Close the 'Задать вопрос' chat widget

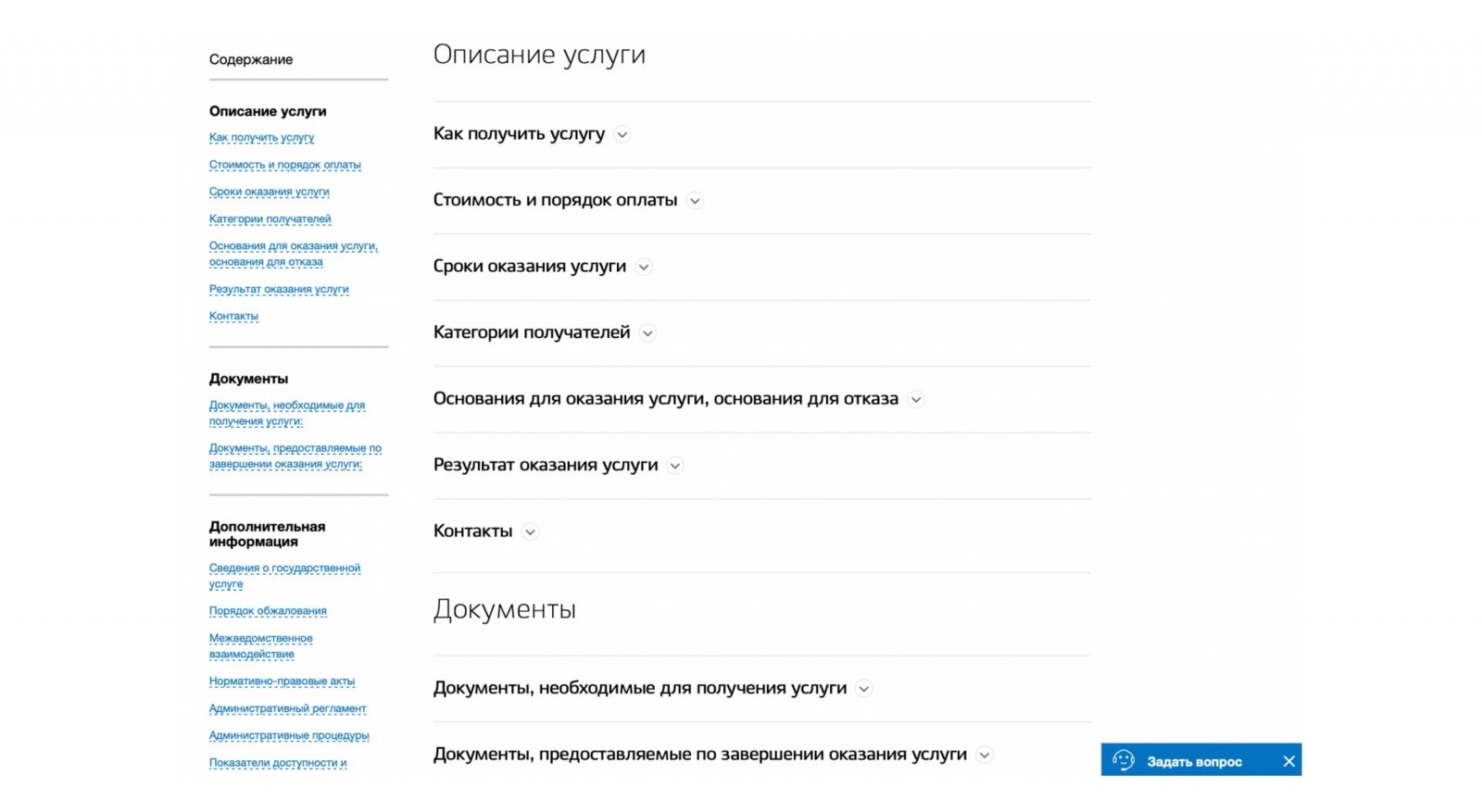(x=1288, y=761)
